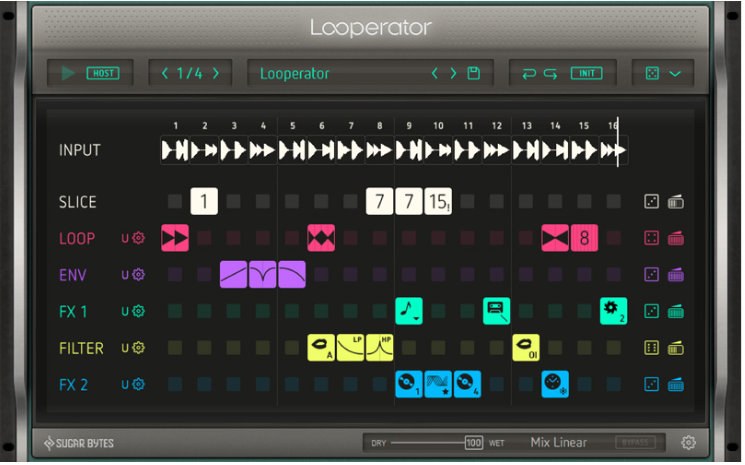Select the SLICE step showing 15
745x465 pixels.
438,201
